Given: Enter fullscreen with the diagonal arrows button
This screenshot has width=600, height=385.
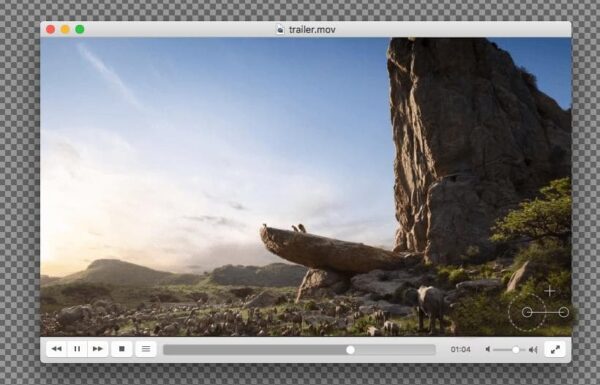Looking at the screenshot, I should pos(555,349).
